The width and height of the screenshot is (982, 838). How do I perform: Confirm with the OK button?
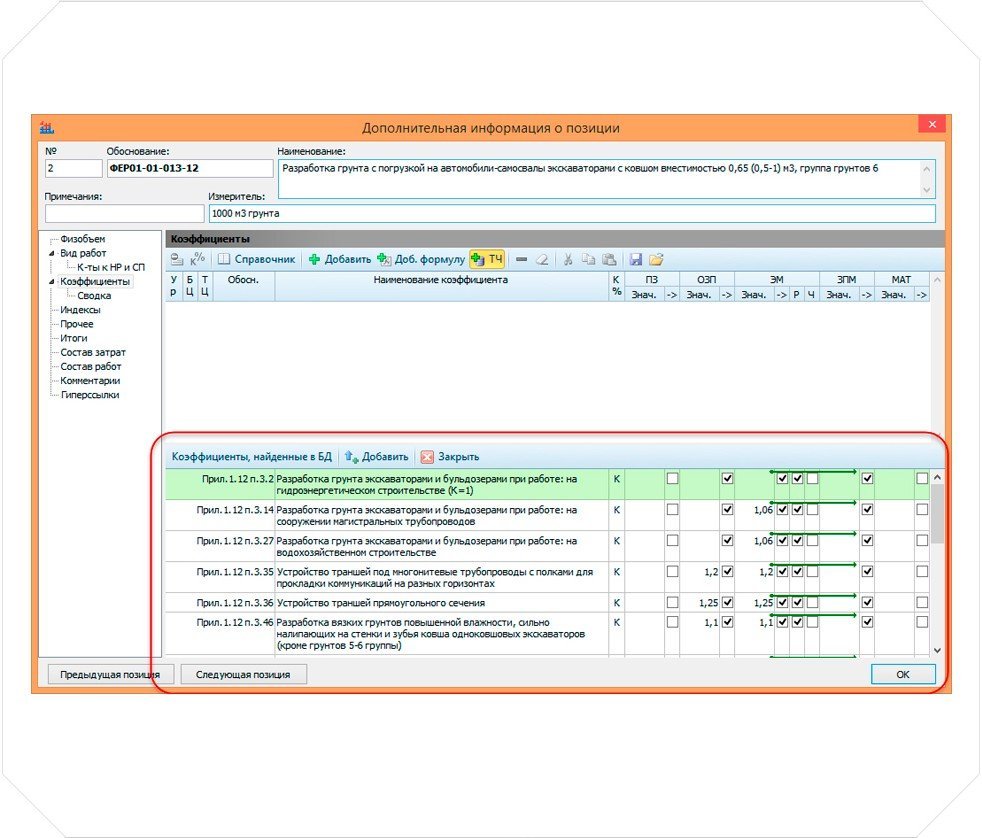point(902,675)
